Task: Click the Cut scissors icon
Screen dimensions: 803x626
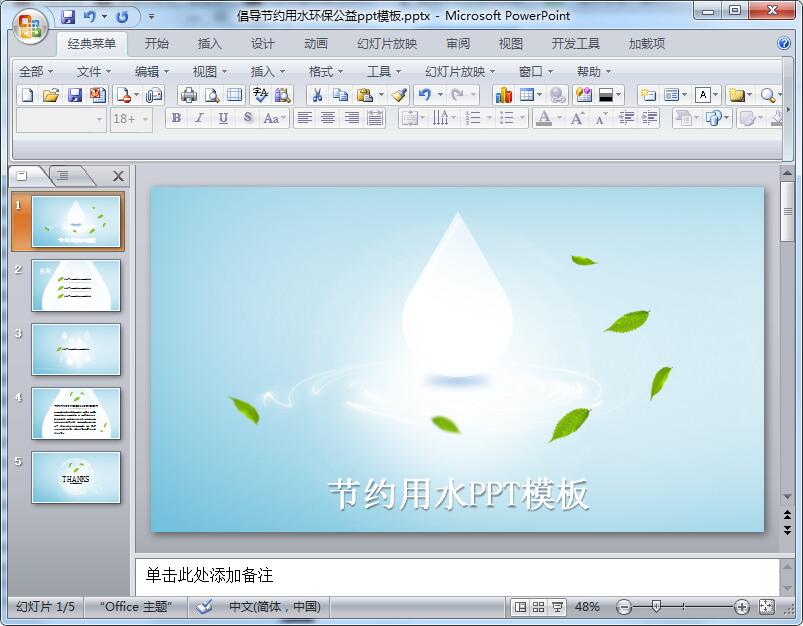Action: click(317, 95)
